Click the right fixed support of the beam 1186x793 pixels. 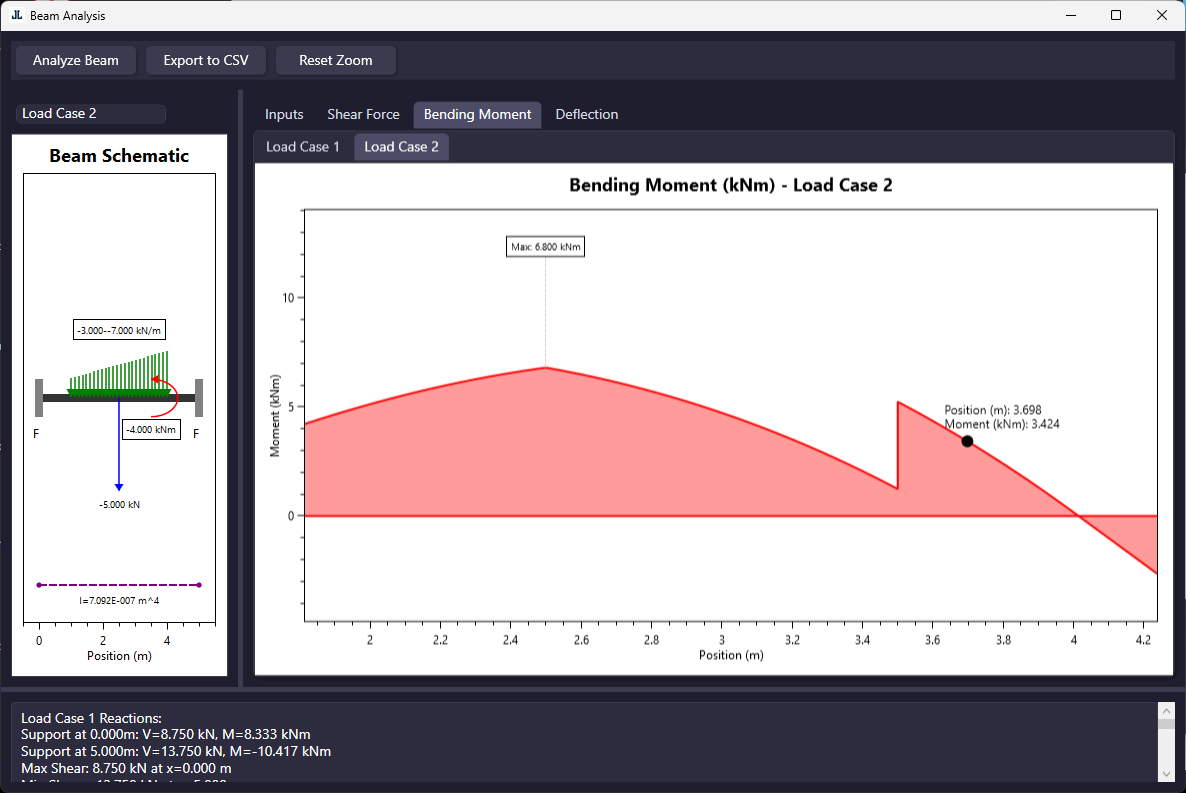(x=199, y=397)
